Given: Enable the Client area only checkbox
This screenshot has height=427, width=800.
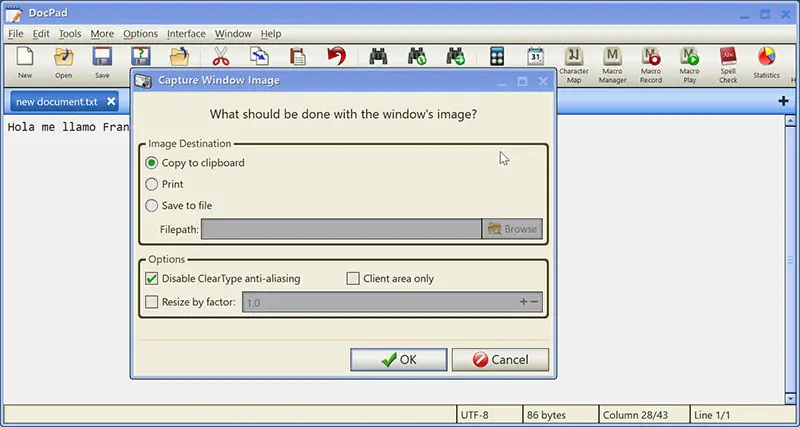Looking at the screenshot, I should tap(353, 279).
